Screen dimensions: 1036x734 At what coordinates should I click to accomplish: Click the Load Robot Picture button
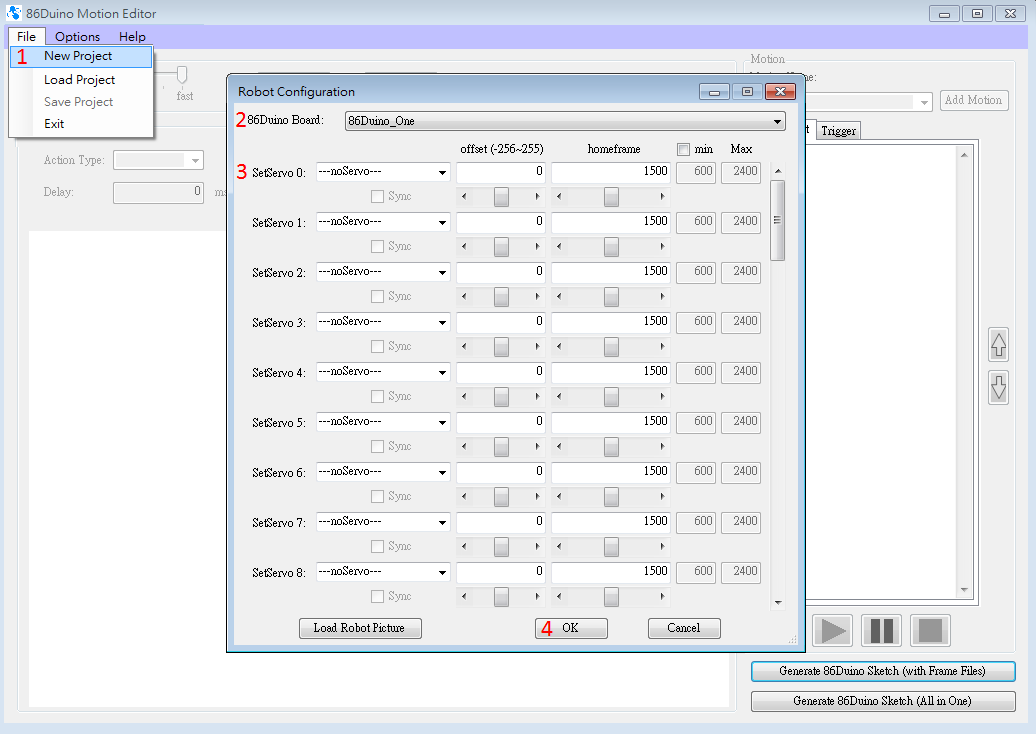360,628
